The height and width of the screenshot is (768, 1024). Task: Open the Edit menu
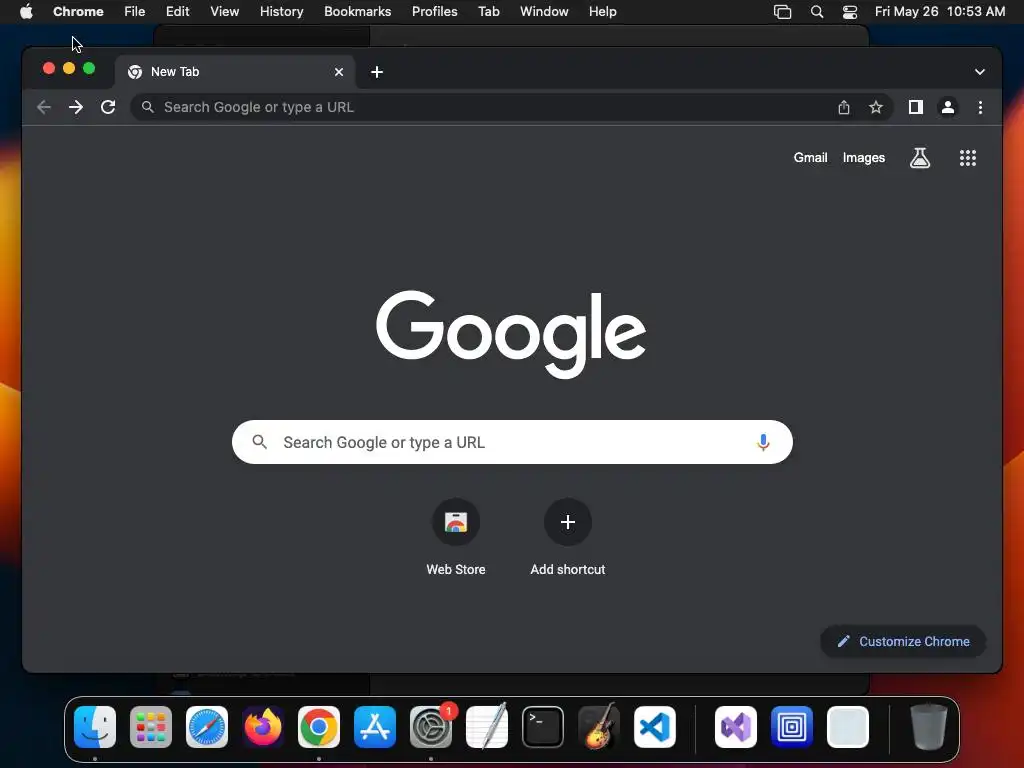(177, 11)
